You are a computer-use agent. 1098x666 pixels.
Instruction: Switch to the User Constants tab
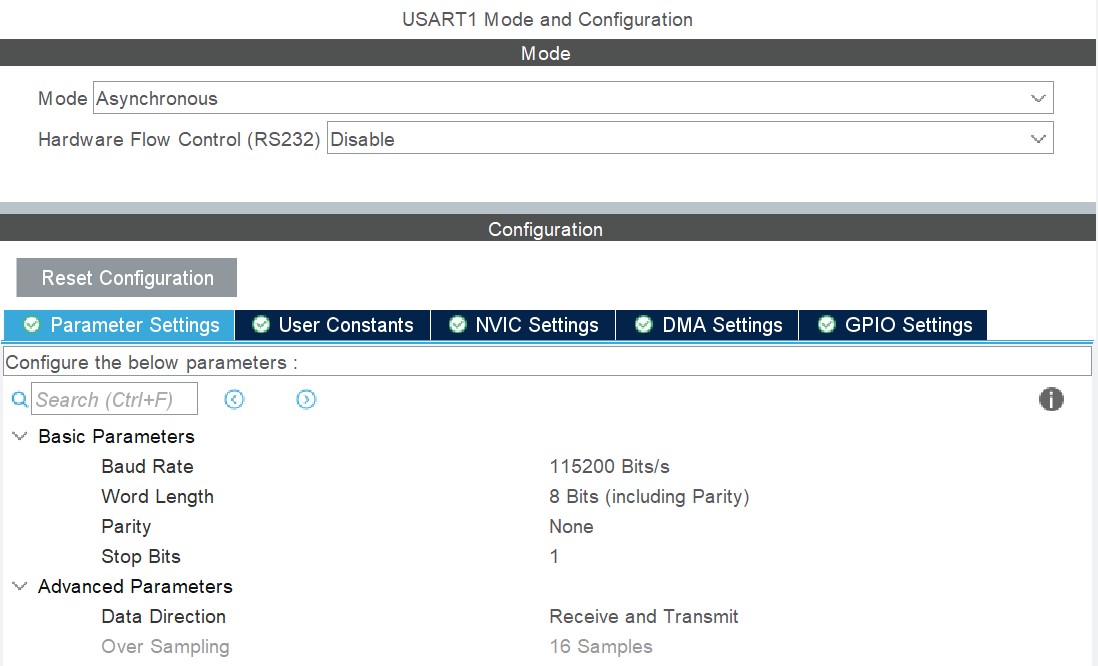345,325
